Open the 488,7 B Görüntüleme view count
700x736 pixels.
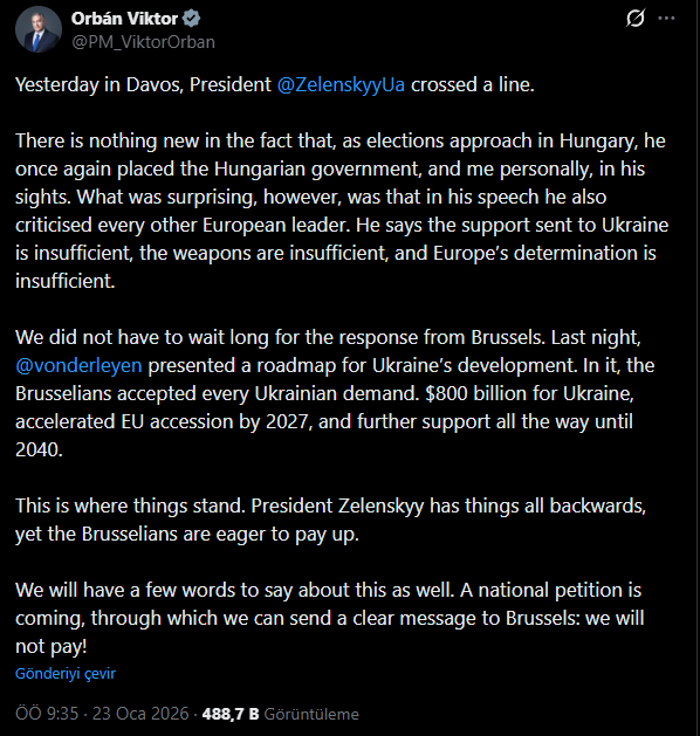280,714
